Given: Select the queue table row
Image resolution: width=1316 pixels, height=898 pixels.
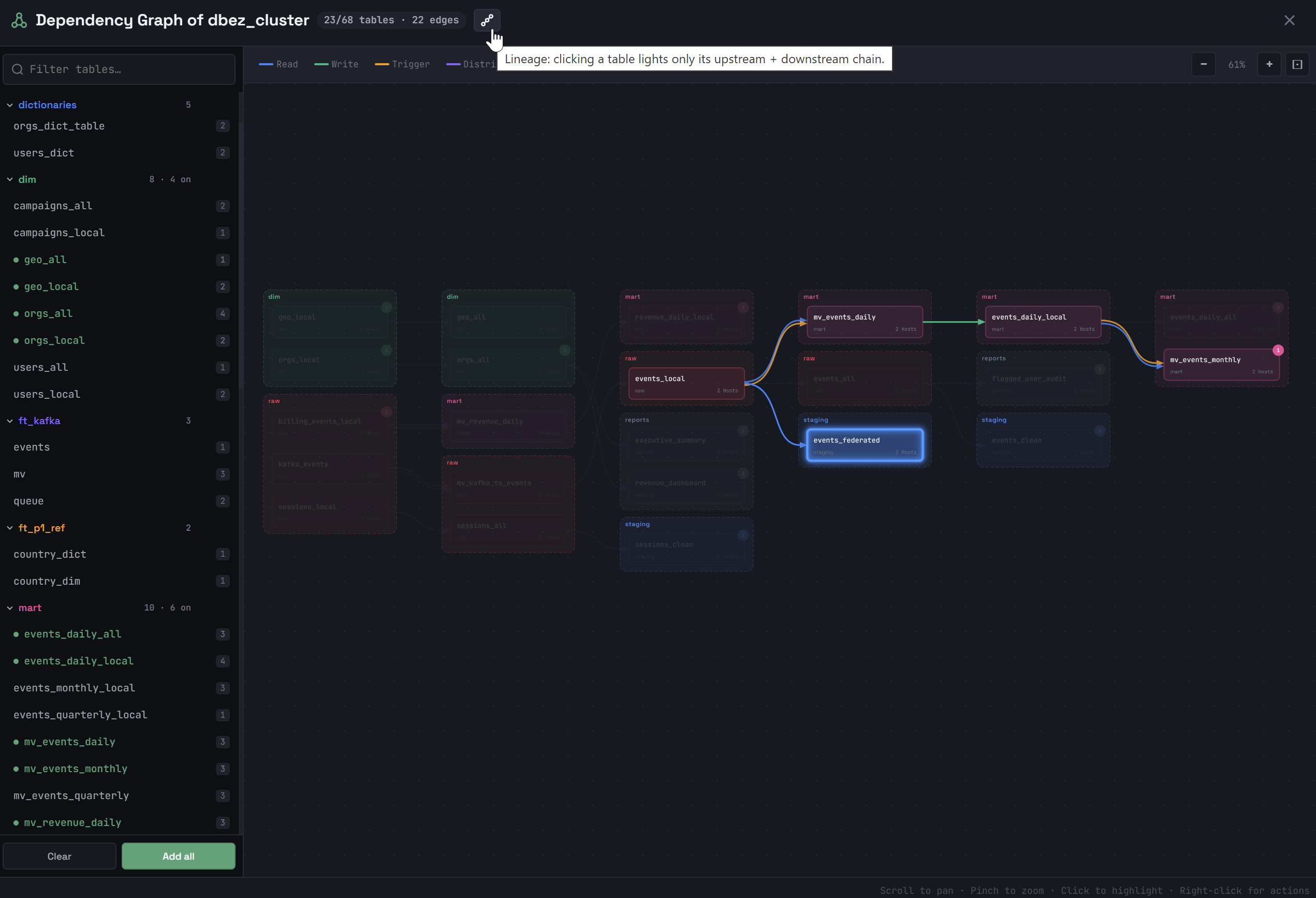Looking at the screenshot, I should coord(119,501).
